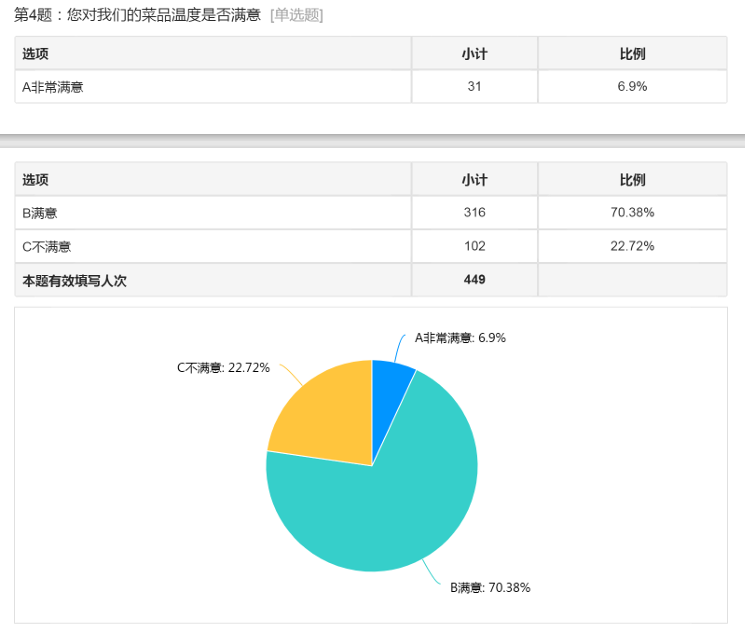Screen dimensions: 745x637
Task: Click the 小计 header above the 31 cell
Action: 474,54
